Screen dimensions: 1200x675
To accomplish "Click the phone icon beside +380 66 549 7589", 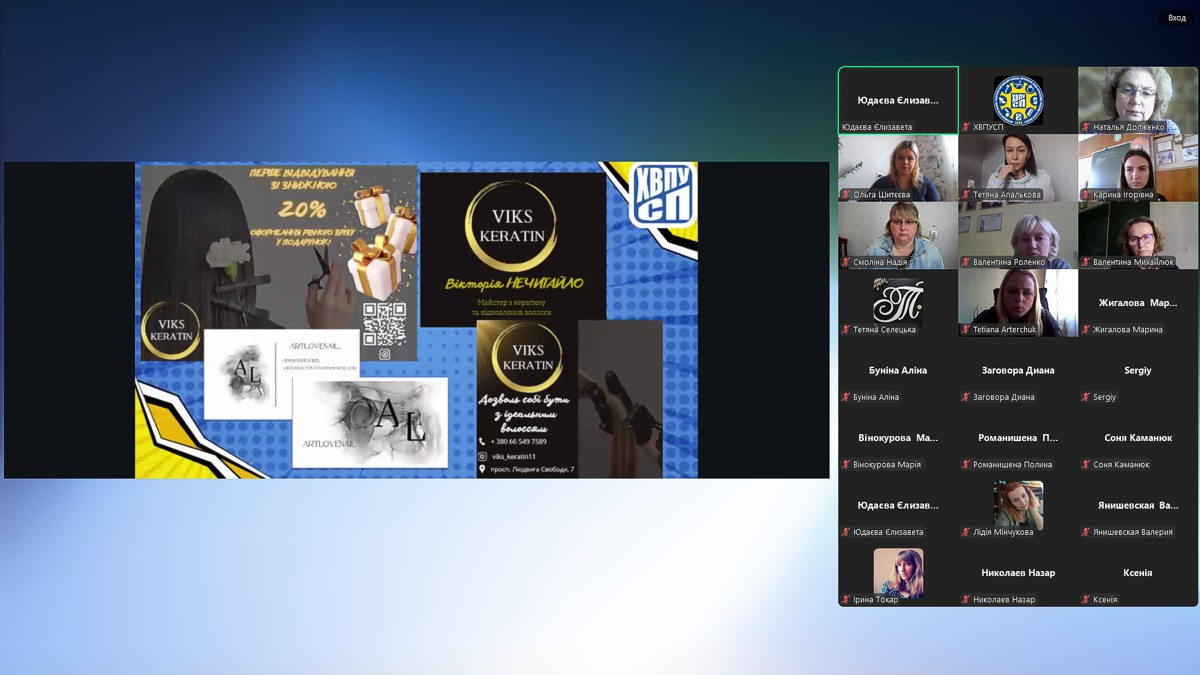I will 482,441.
